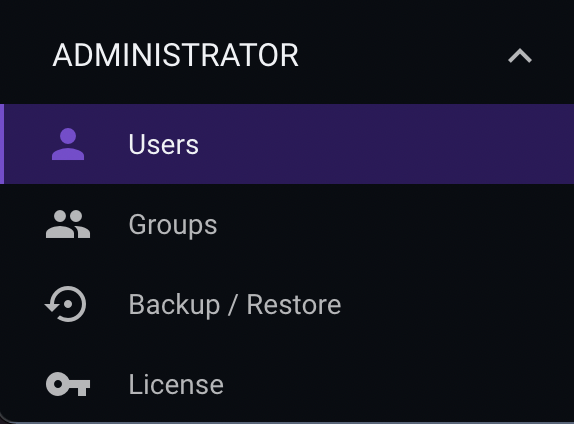Screen dimensions: 574x424
Task: Go to the License page label
Action: coord(176,384)
